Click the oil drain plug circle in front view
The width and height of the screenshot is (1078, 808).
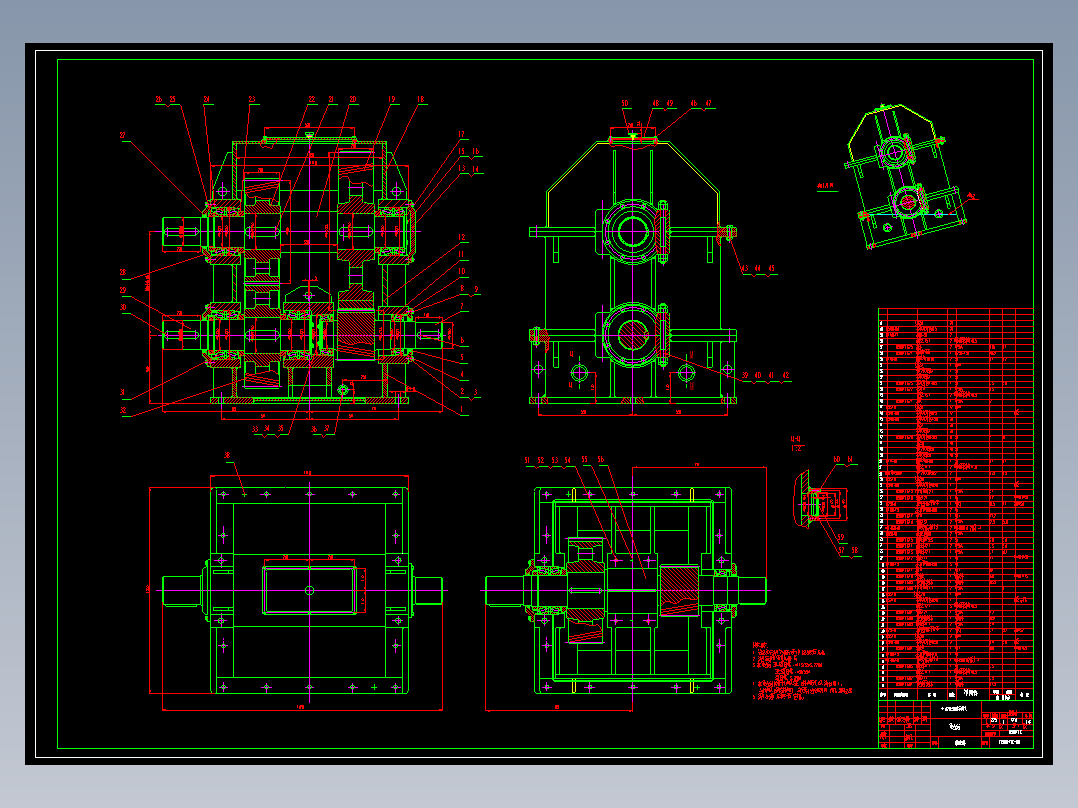[343, 391]
